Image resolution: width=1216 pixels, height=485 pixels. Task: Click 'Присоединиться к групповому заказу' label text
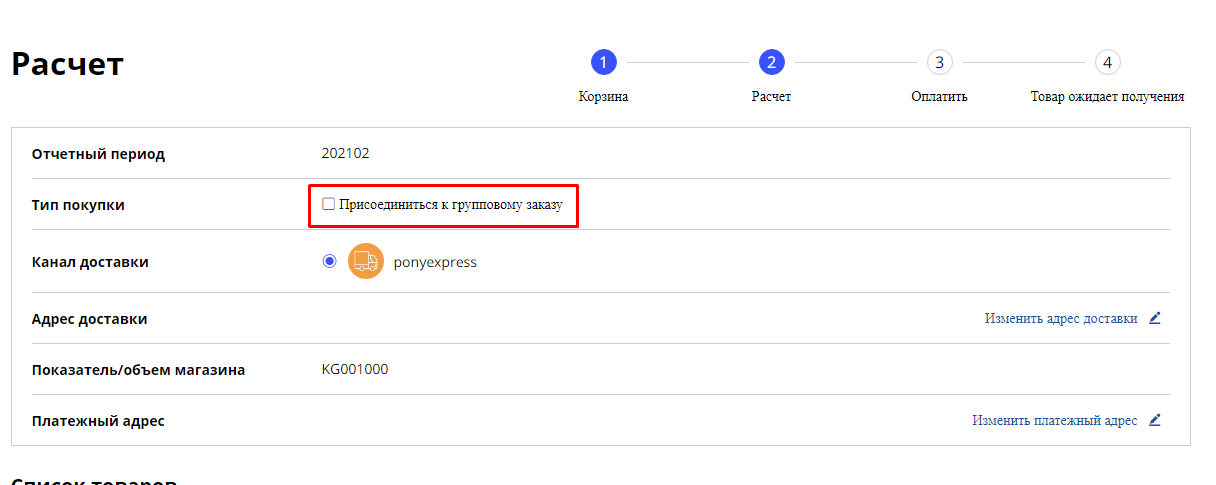click(451, 205)
